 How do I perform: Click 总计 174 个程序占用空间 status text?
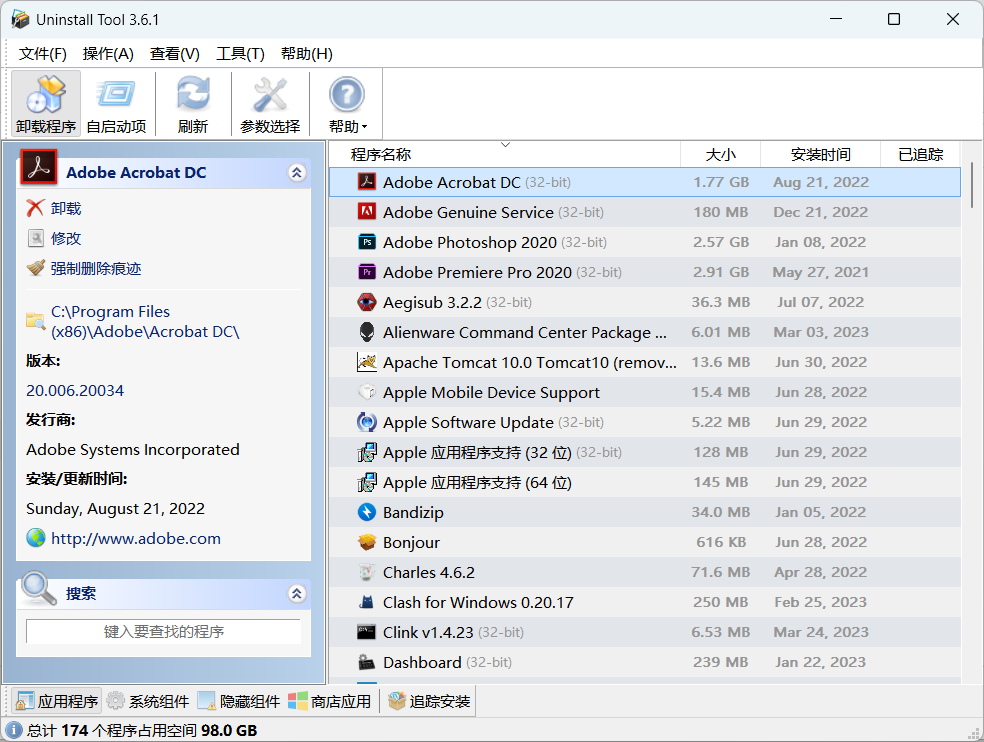coord(142,730)
